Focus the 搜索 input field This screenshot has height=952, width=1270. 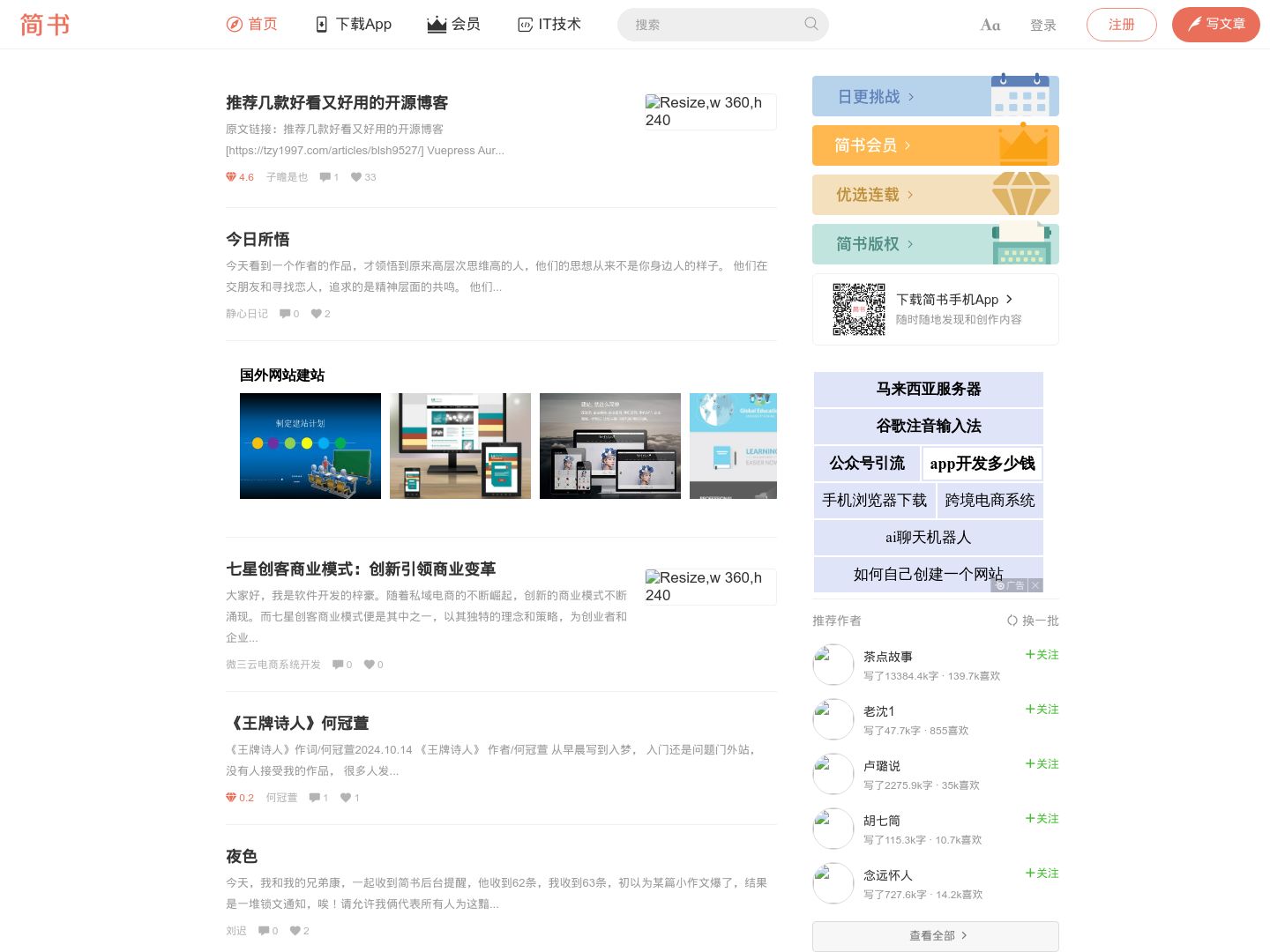coord(722,25)
